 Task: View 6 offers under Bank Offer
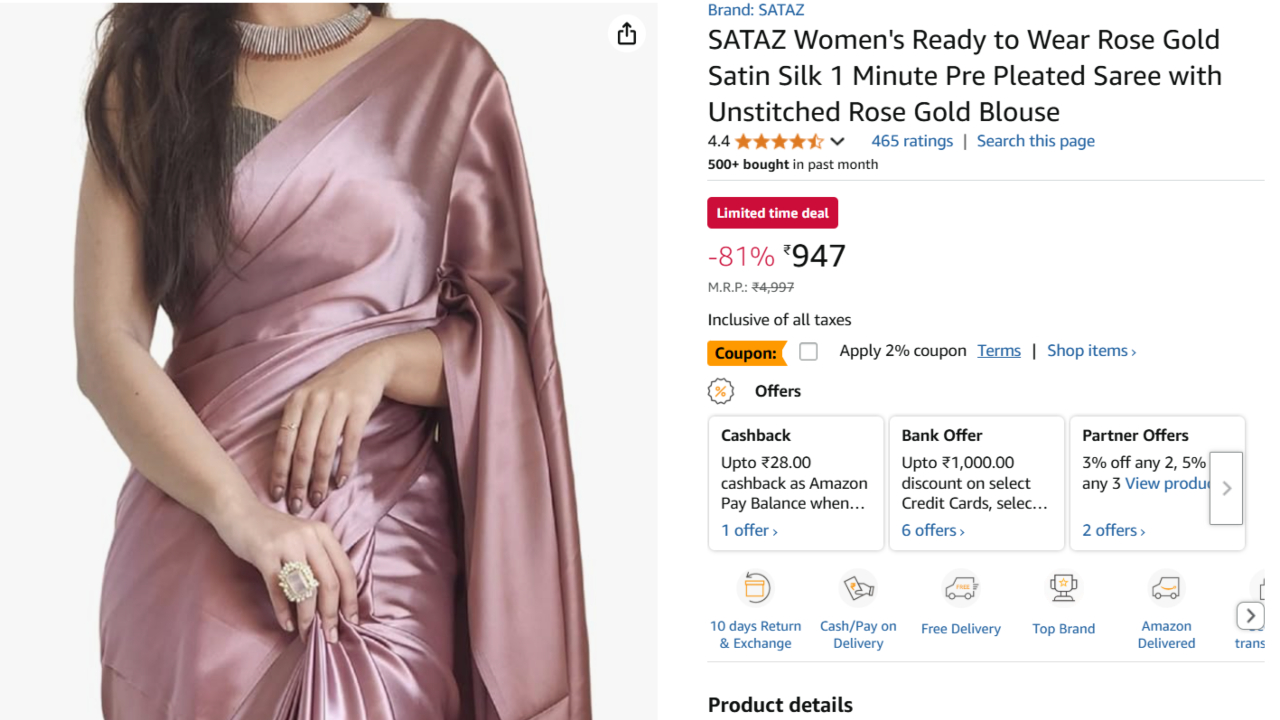click(932, 530)
